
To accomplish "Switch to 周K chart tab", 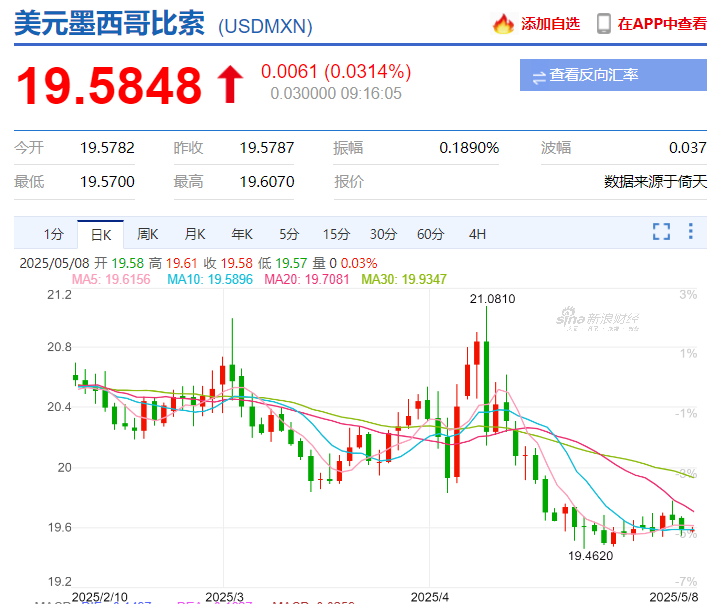I will pos(148,234).
